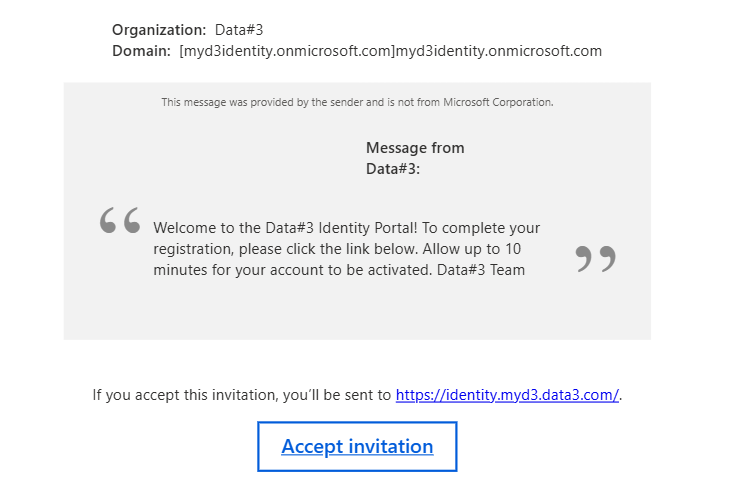747x498 pixels.
Task: Click the Organization label
Action: coord(159,30)
